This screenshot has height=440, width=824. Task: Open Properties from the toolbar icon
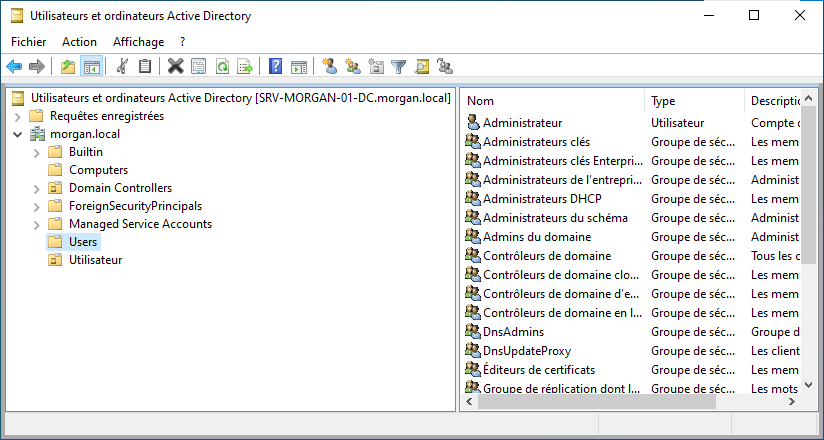[x=198, y=67]
